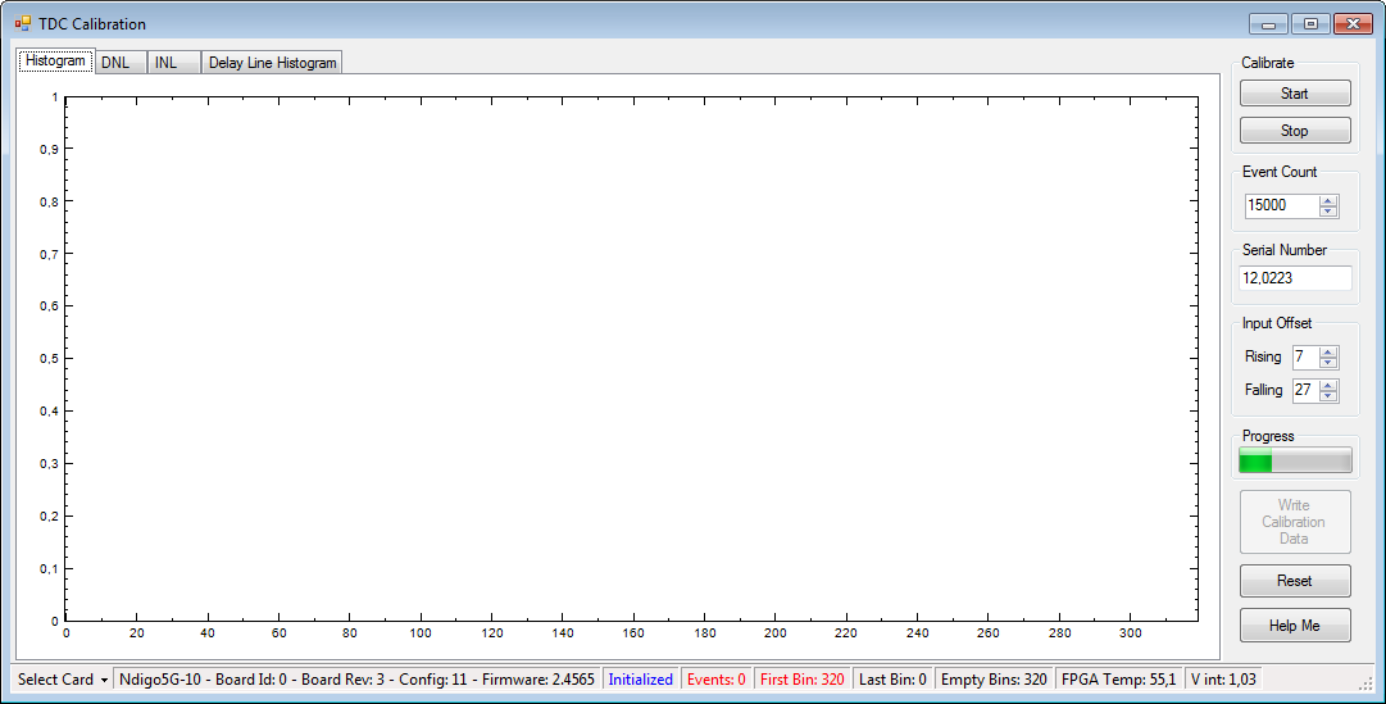This screenshot has width=1386, height=704.
Task: Increment the Falling input offset
Action: (1328, 385)
